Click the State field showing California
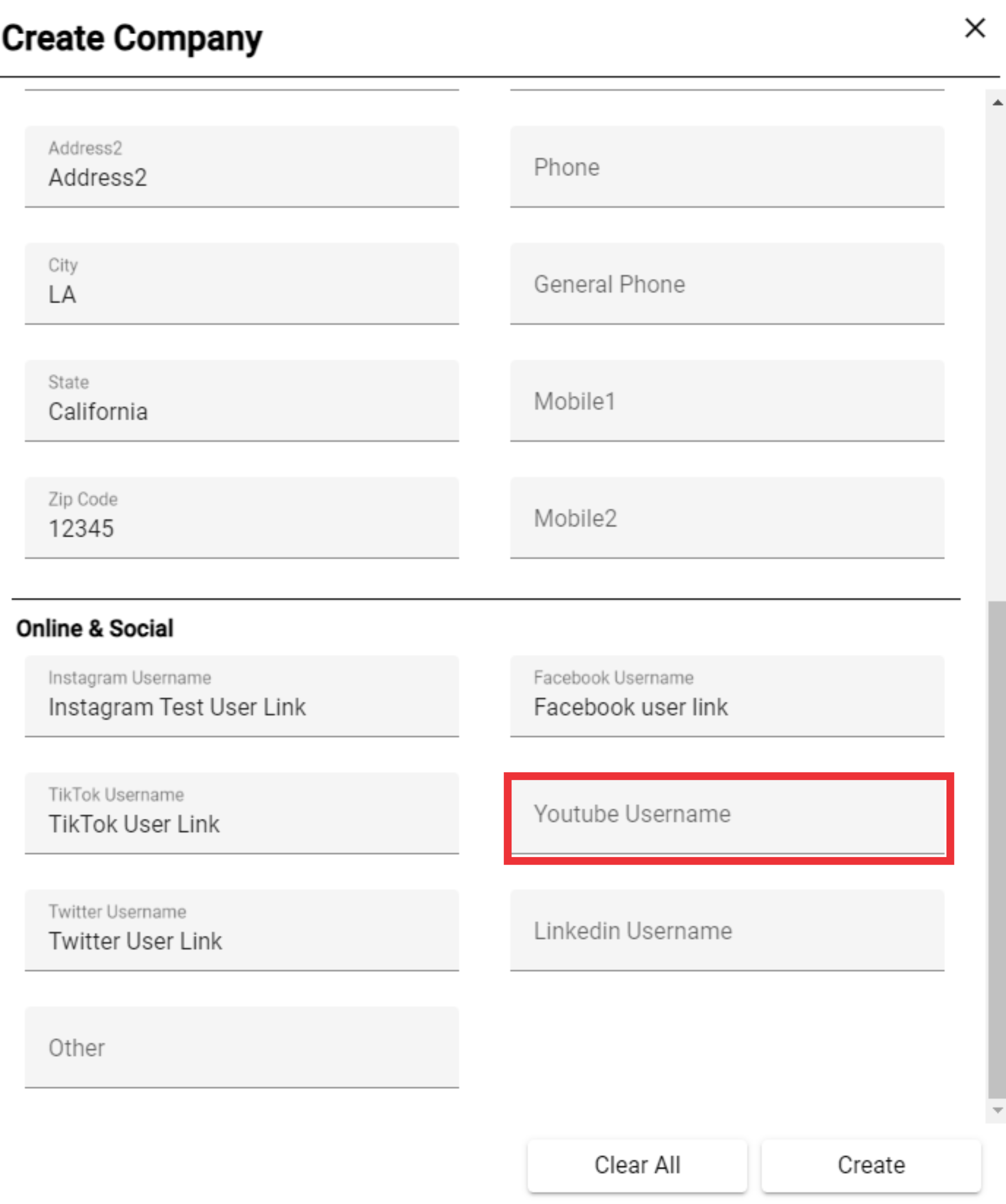 (242, 401)
